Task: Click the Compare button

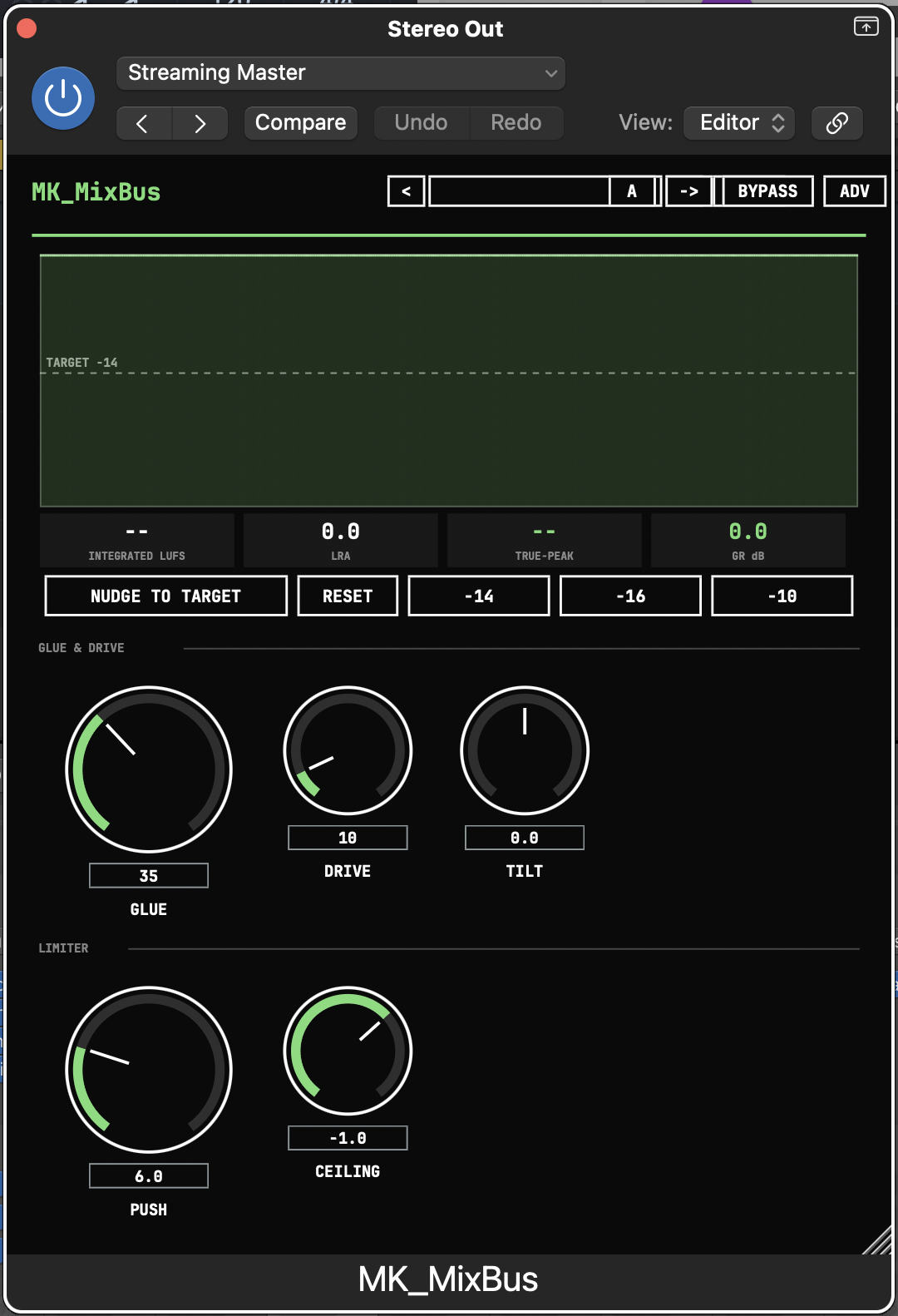Action: tap(300, 123)
